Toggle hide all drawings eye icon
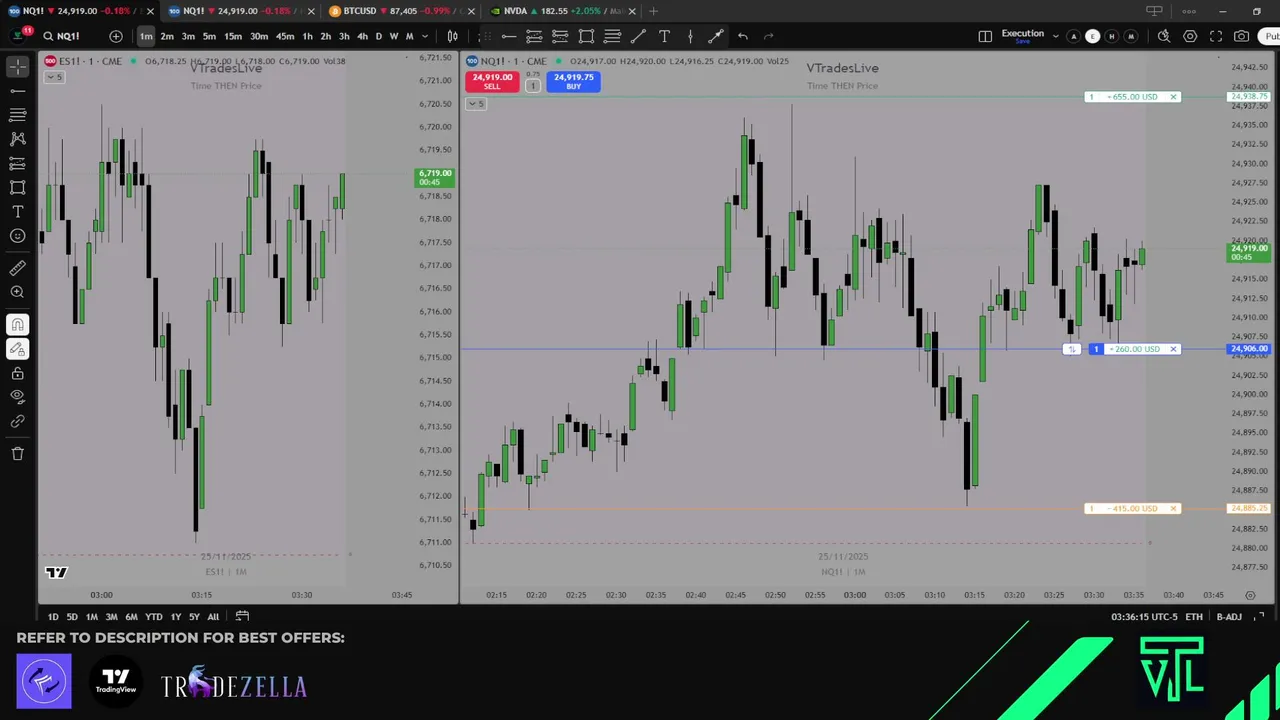This screenshot has width=1280, height=720. point(18,397)
